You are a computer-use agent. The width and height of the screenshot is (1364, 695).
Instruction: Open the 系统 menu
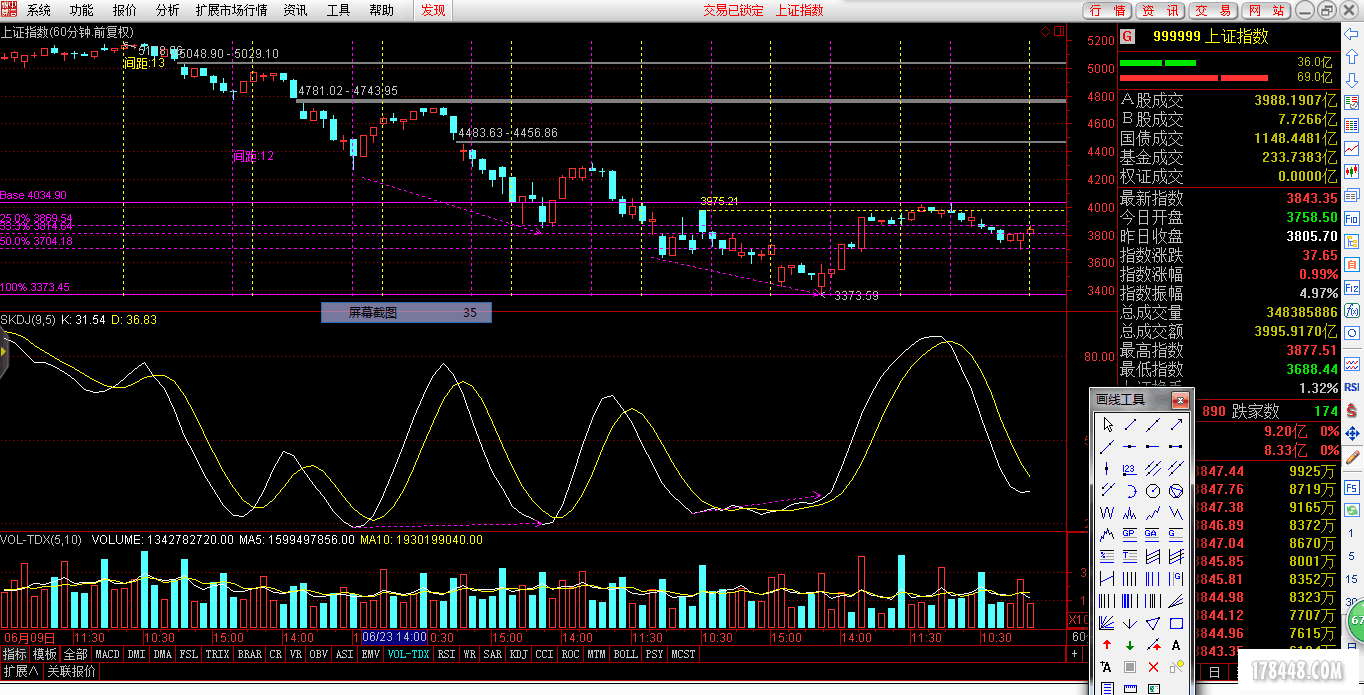coord(39,10)
